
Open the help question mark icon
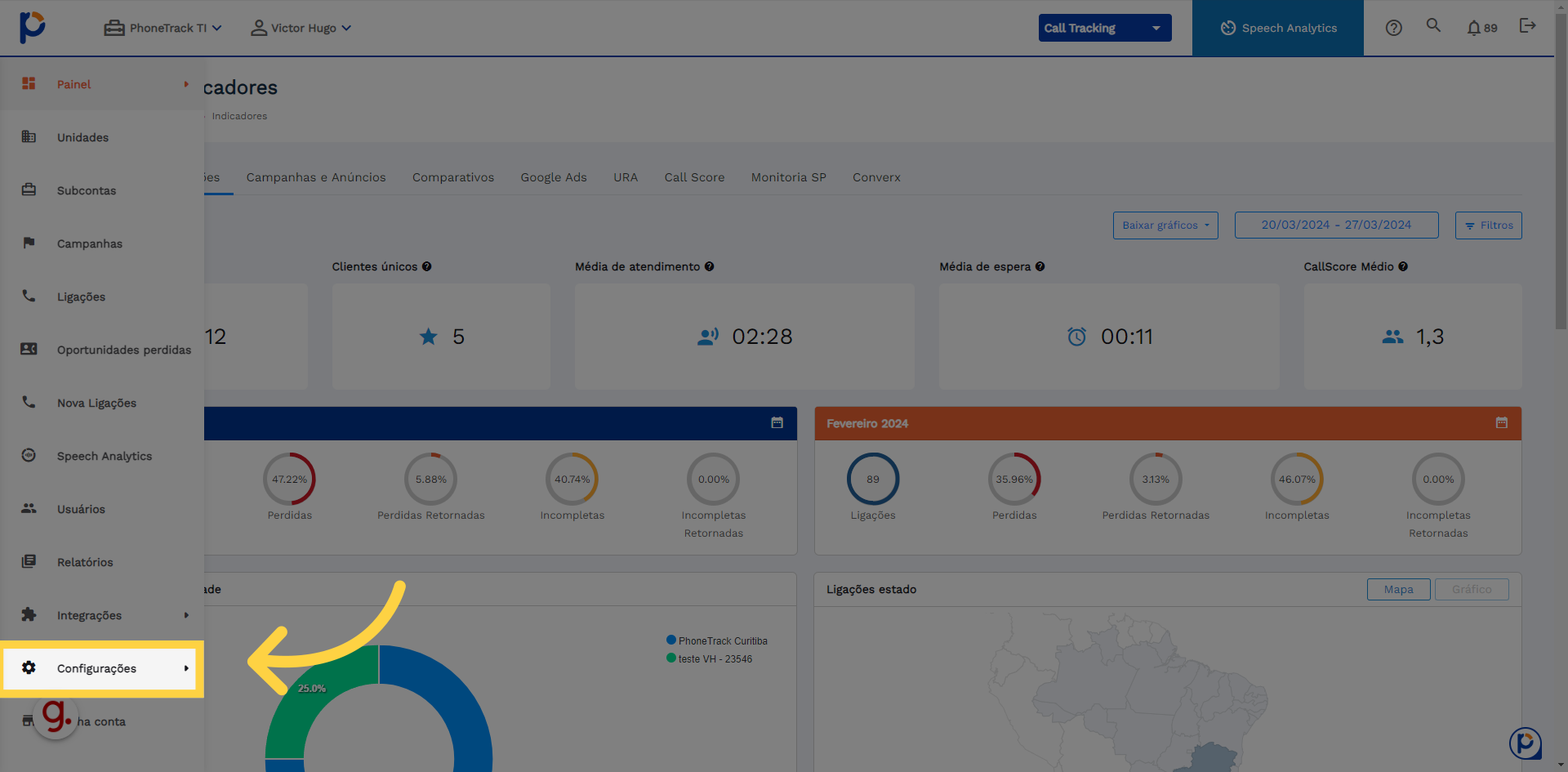coord(1394,28)
